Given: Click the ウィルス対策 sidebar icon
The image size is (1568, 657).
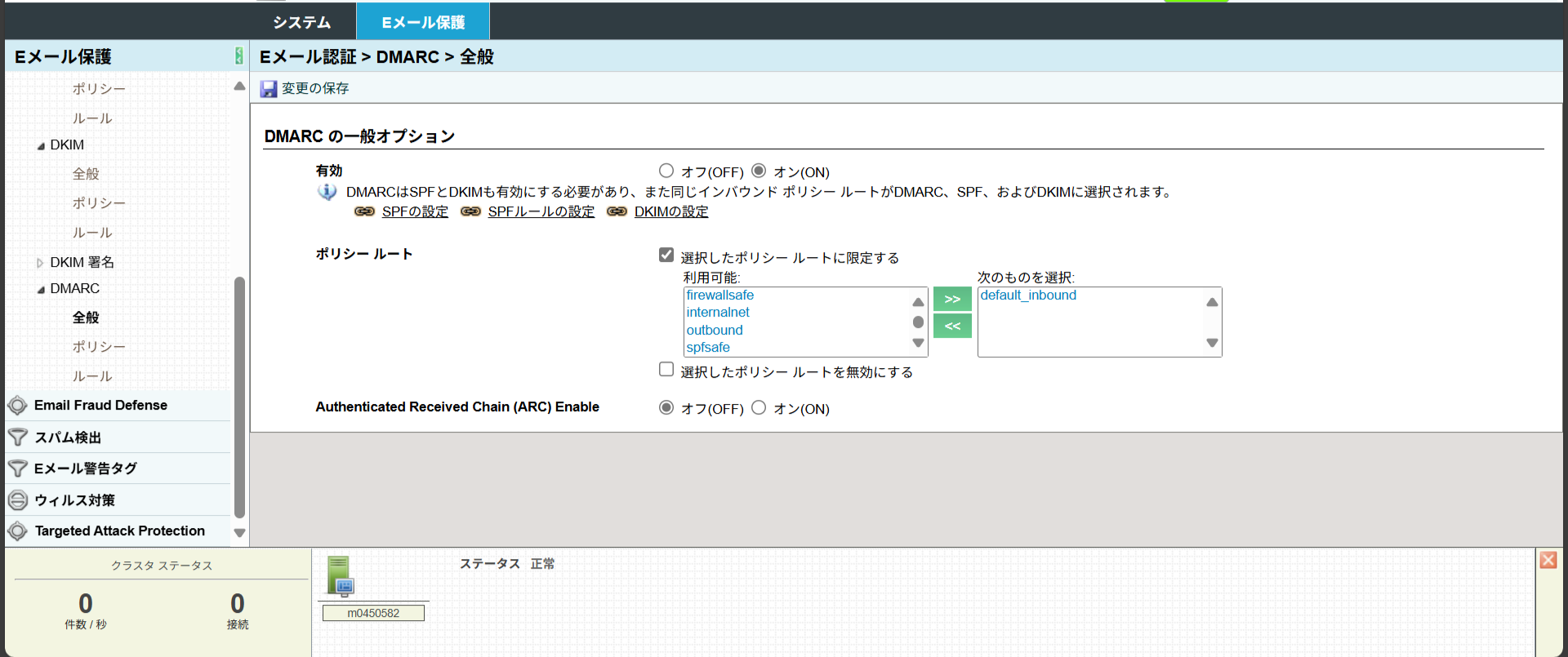Looking at the screenshot, I should click(x=17, y=500).
